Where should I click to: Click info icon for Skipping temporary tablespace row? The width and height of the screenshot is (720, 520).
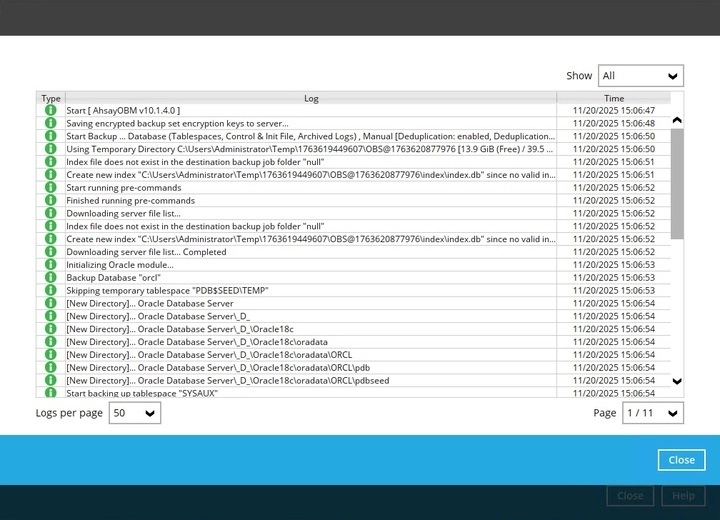[x=51, y=290]
